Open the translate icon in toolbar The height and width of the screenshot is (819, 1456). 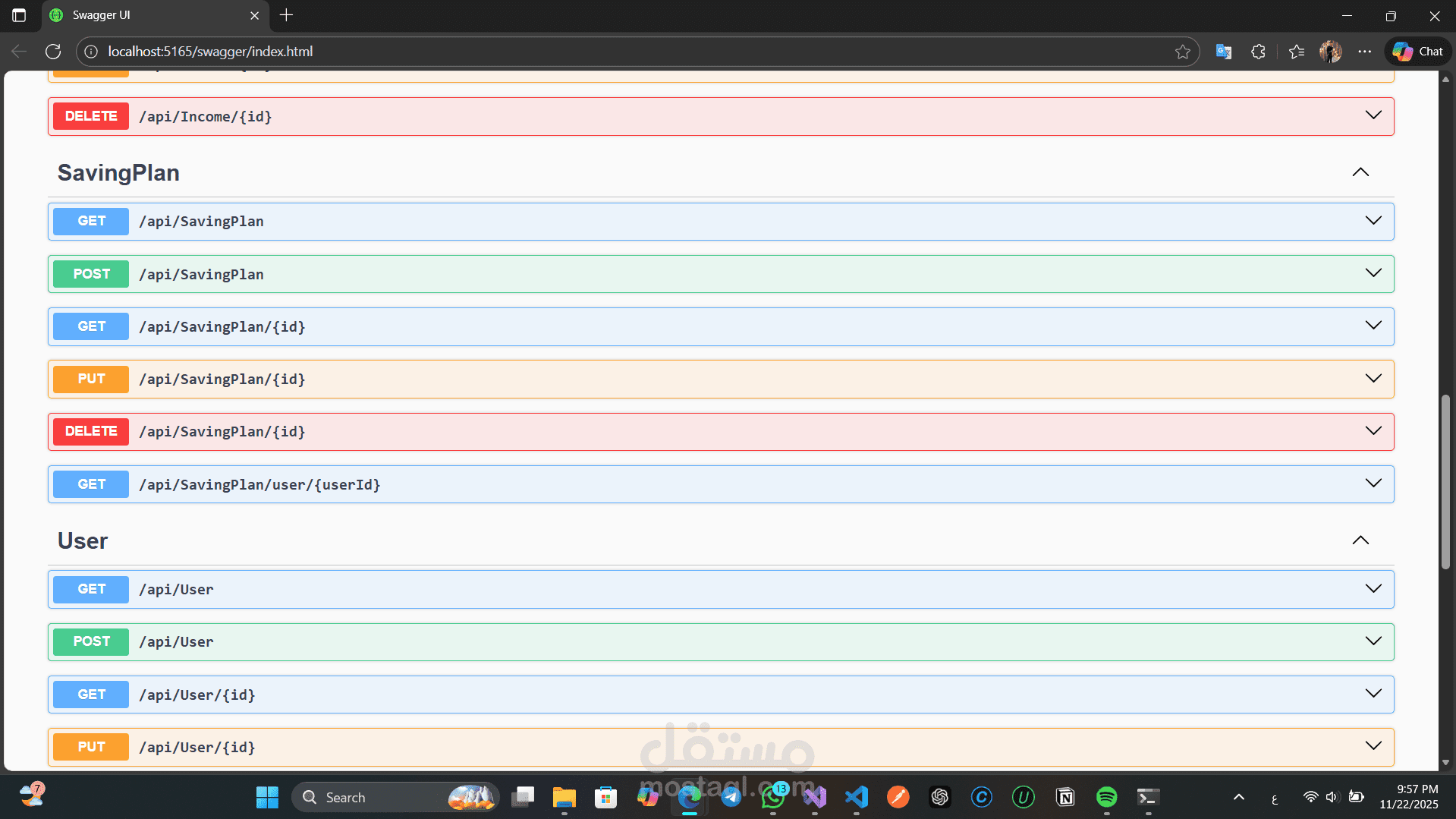pyautogui.click(x=1223, y=52)
